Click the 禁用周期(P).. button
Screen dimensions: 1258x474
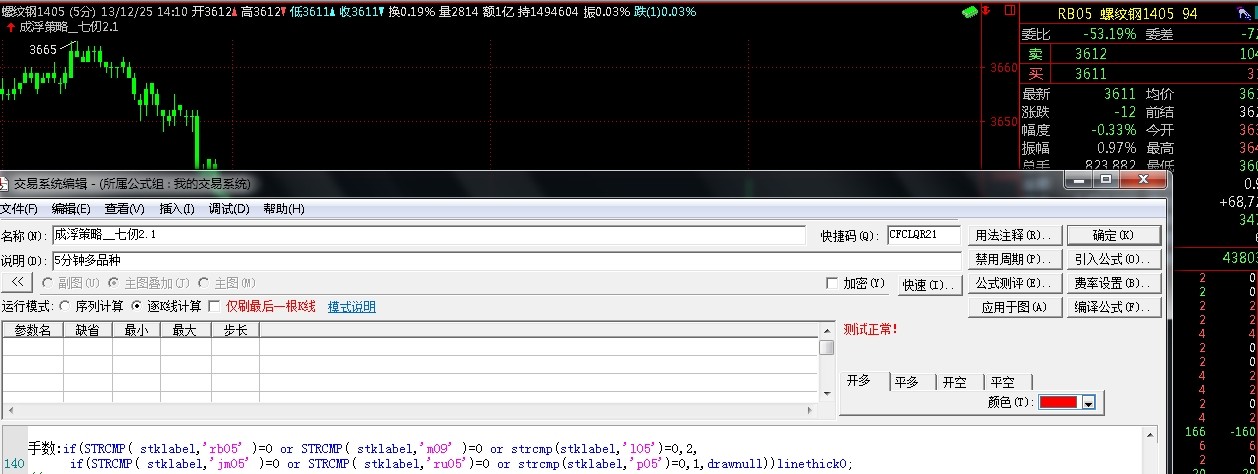(x=1015, y=259)
